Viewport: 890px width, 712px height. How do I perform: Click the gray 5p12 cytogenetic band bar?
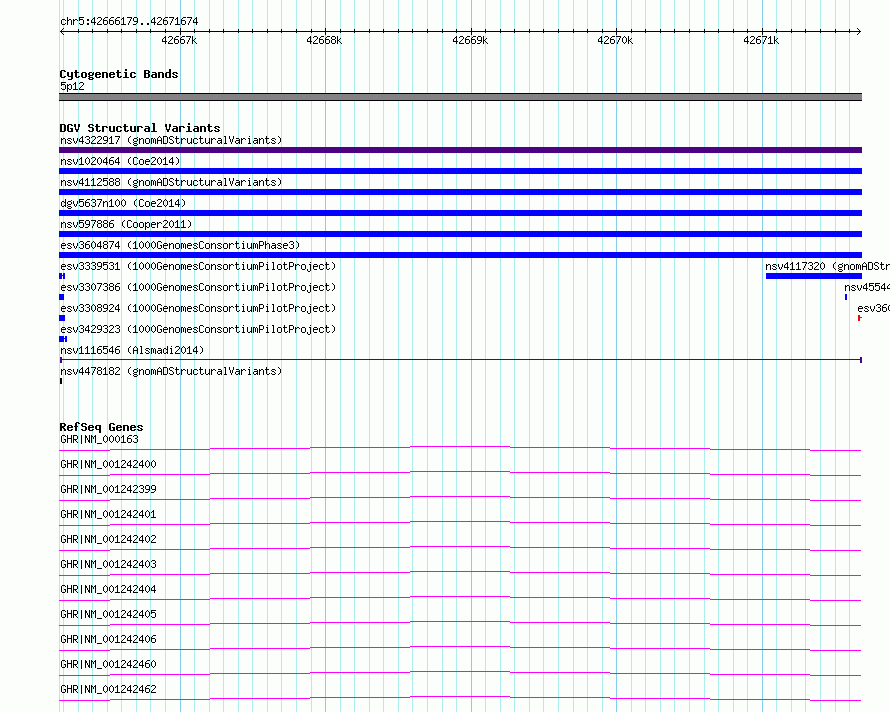pos(460,97)
